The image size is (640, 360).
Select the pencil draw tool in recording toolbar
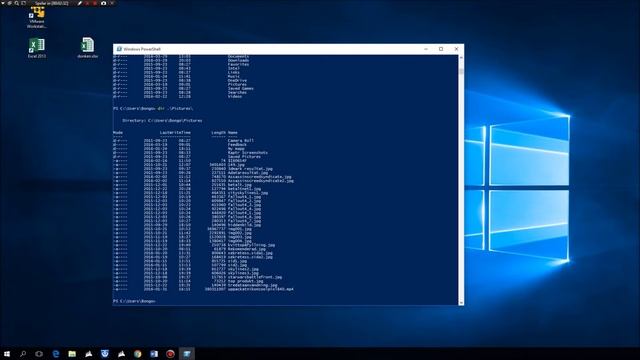(x=80, y=3)
